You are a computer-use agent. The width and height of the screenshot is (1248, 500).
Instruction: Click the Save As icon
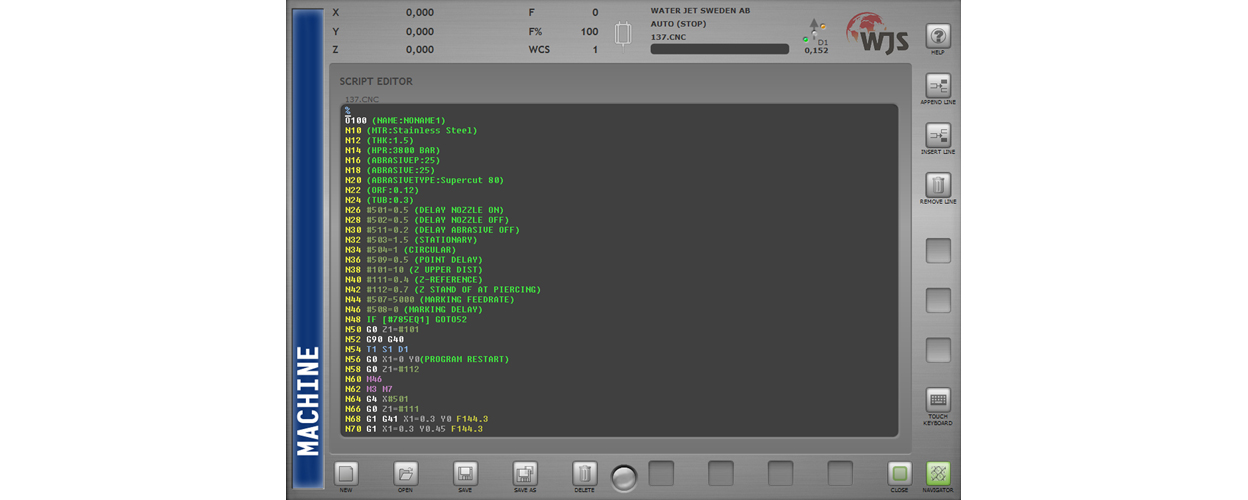(525, 473)
